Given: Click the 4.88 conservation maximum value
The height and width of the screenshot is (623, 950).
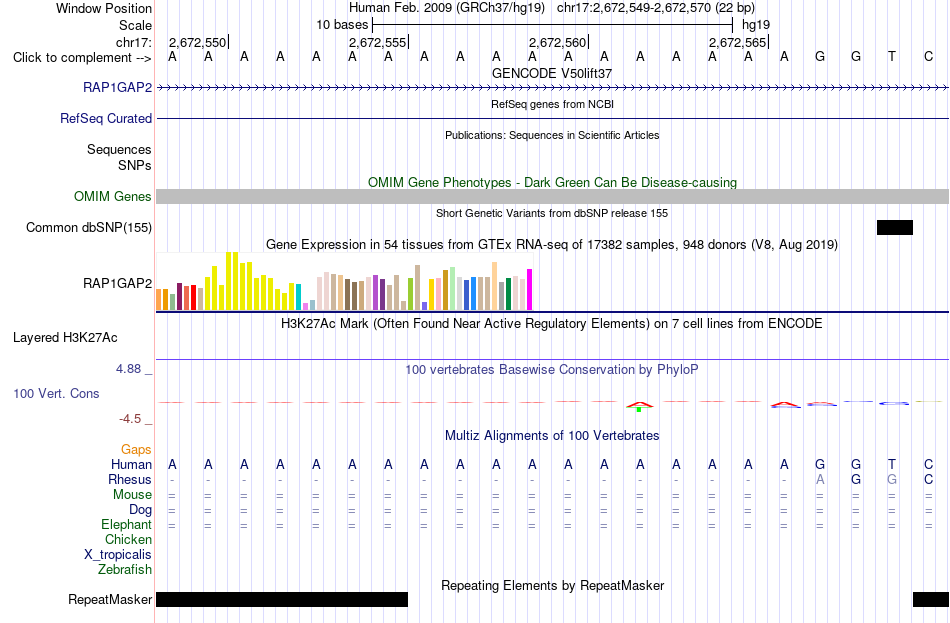Looking at the screenshot, I should pyautogui.click(x=128, y=369).
